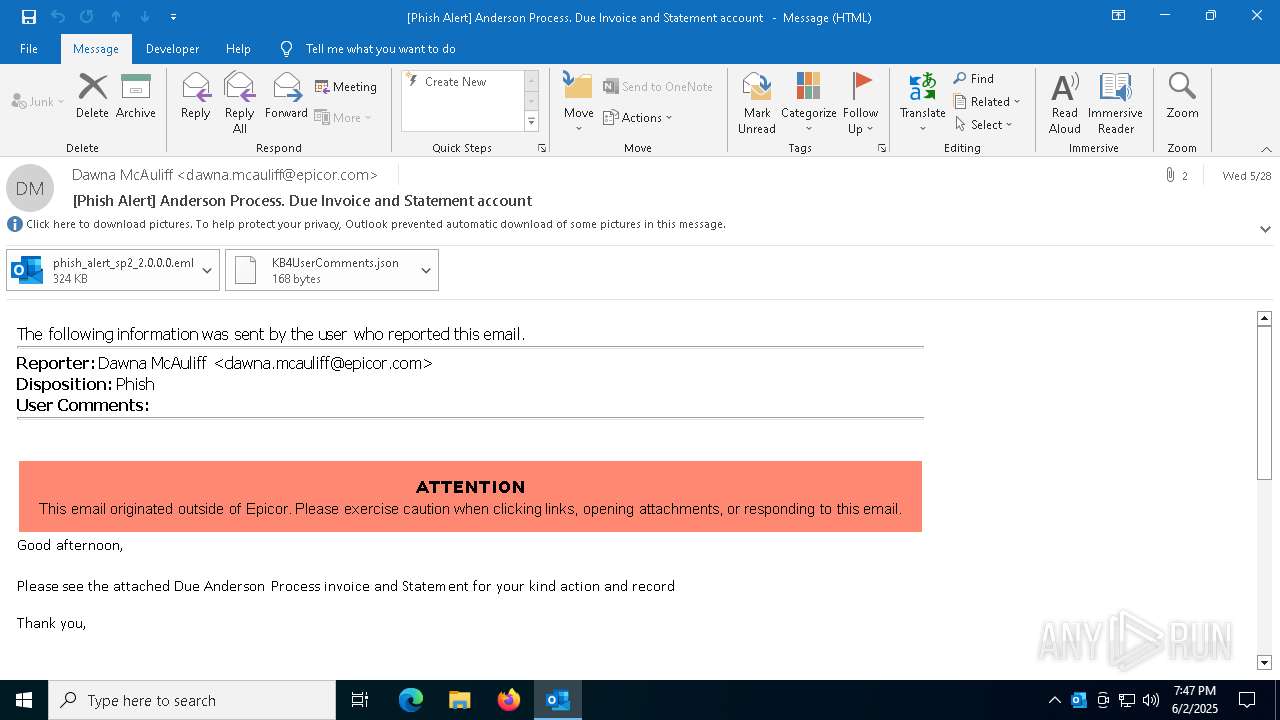Click the Save icon in title bar
The width and height of the screenshot is (1280, 720).
coord(29,17)
